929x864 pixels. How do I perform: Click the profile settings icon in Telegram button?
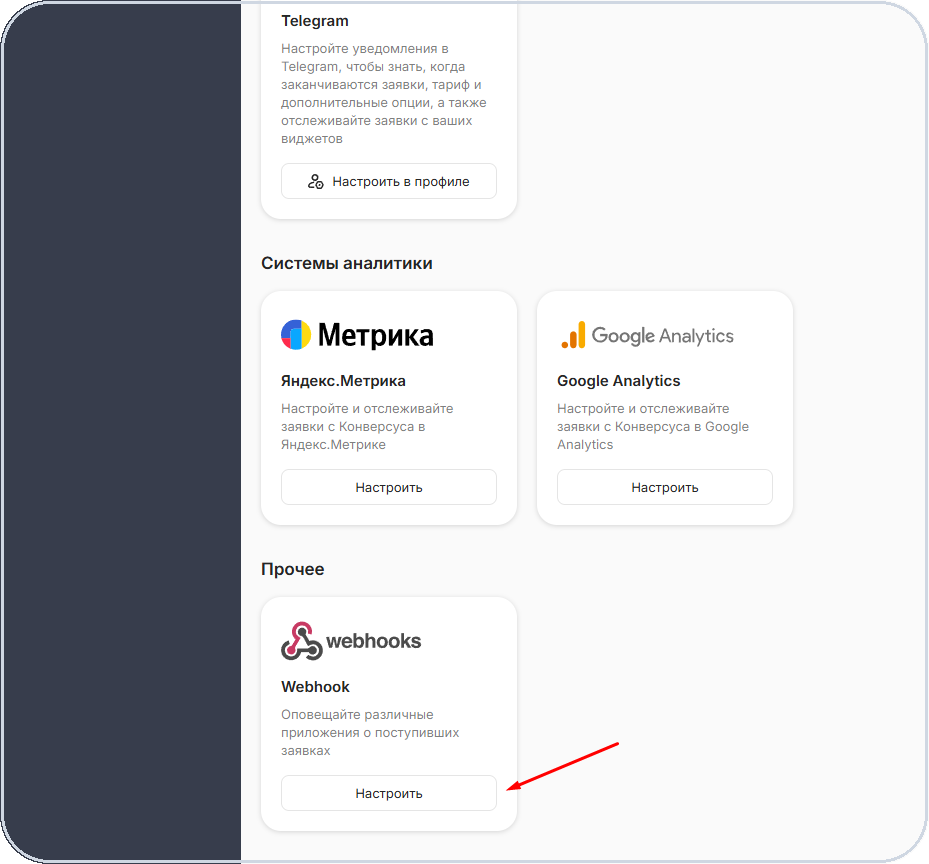316,181
